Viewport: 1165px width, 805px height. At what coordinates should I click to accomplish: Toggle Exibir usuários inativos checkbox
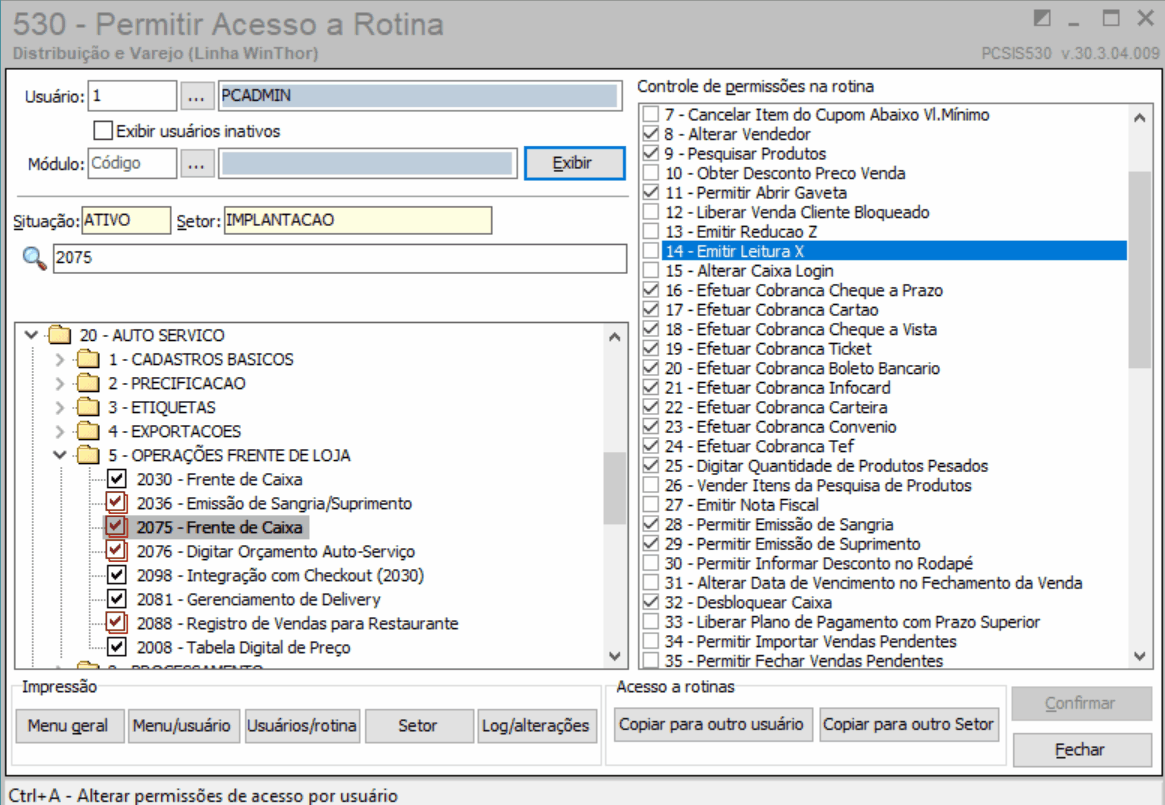[x=103, y=131]
